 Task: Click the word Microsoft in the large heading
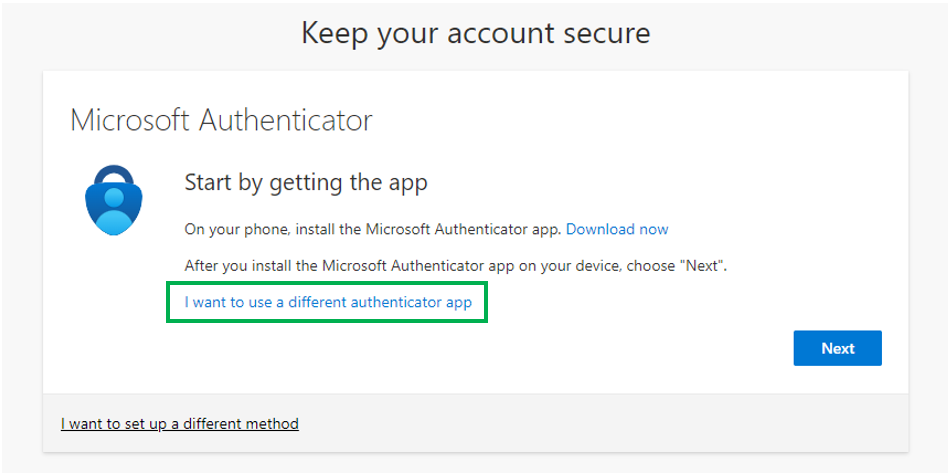point(130,120)
